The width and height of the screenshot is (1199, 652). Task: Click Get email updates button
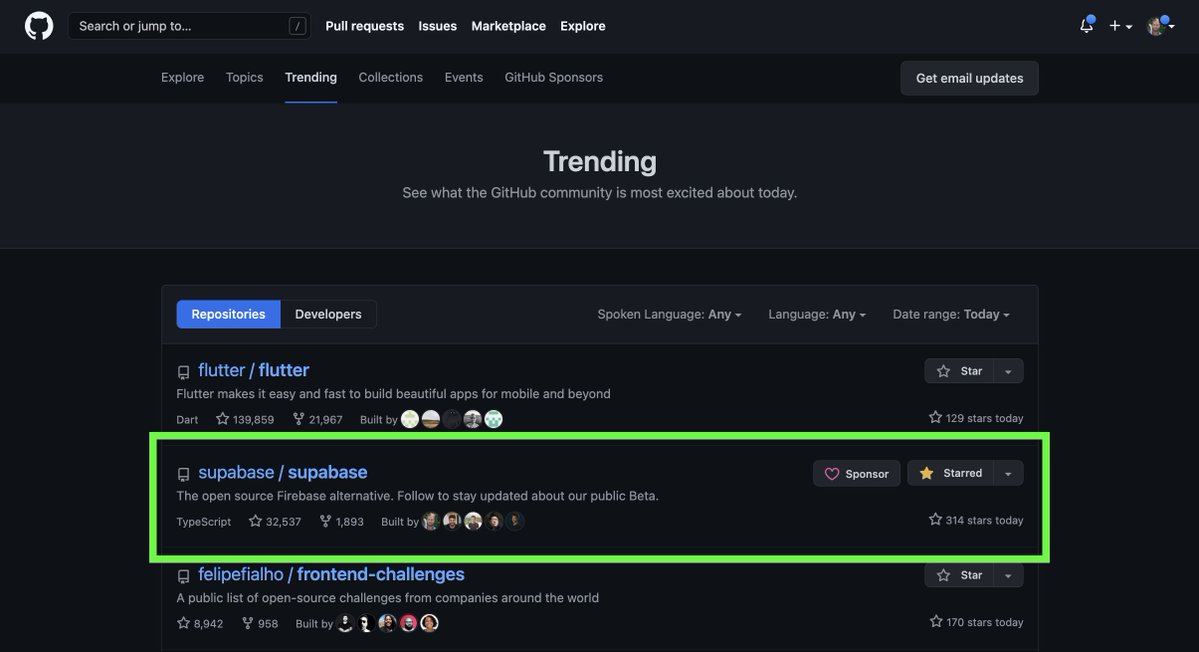coord(969,78)
